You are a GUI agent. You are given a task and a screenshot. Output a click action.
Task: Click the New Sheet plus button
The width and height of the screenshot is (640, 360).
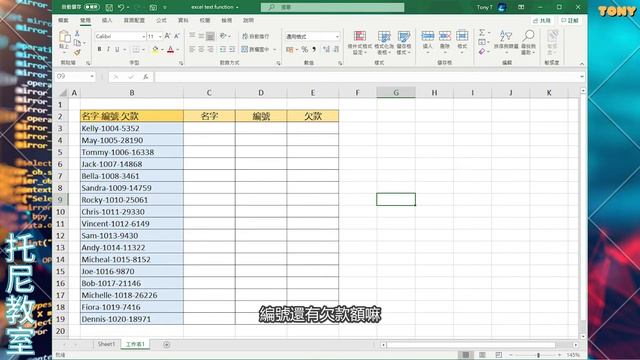[167, 345]
